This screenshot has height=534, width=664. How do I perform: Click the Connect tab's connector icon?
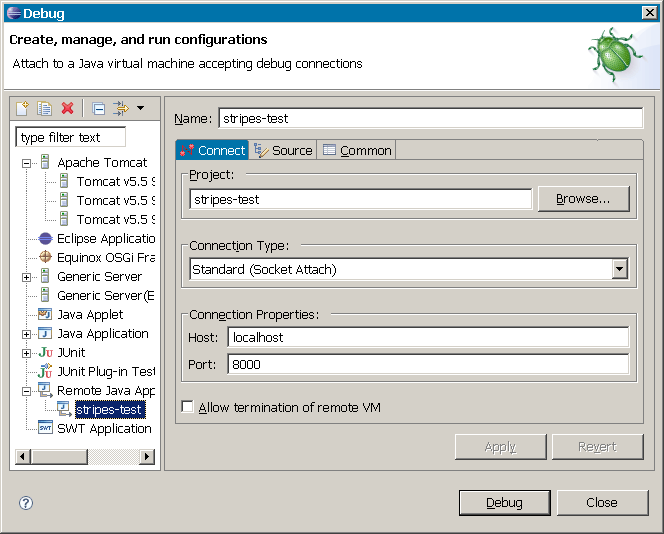tap(187, 150)
